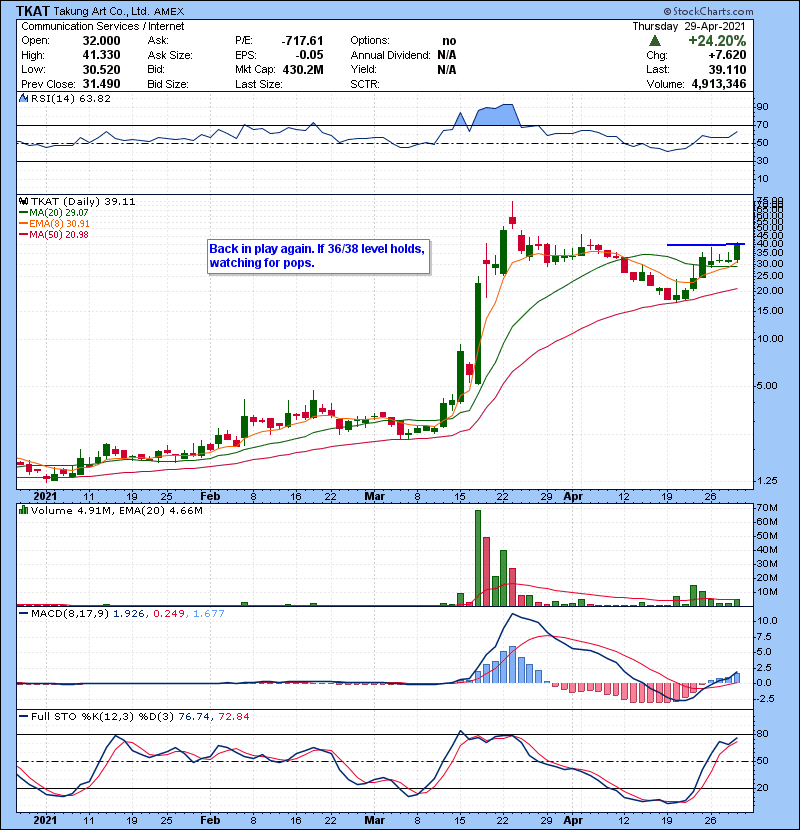Screen dimensions: 800x830
Task: Click the Mkt Cap value 430.2M
Action: click(303, 69)
